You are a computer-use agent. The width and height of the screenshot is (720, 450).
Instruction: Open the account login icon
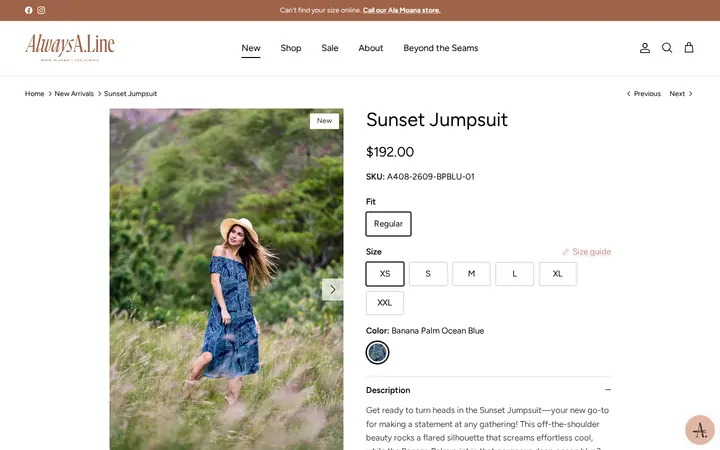pos(645,48)
